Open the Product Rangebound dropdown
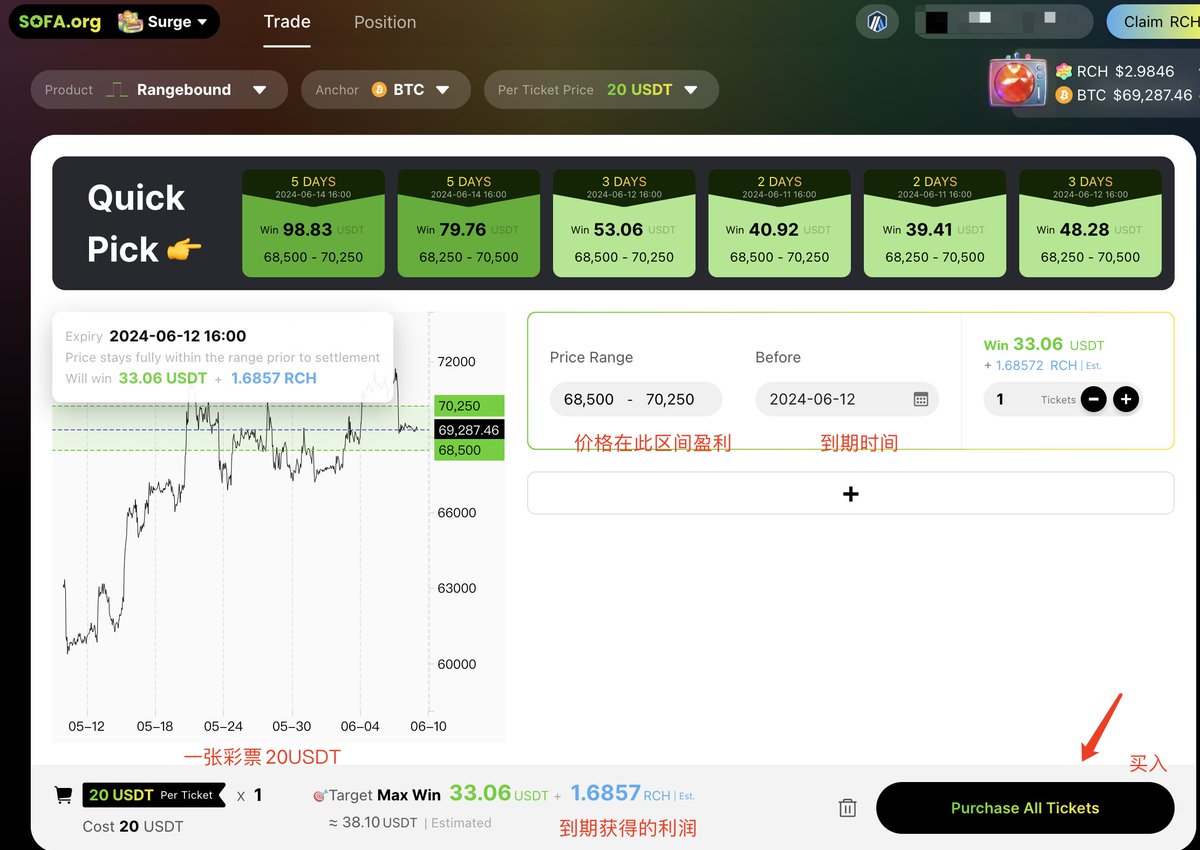 pos(159,90)
